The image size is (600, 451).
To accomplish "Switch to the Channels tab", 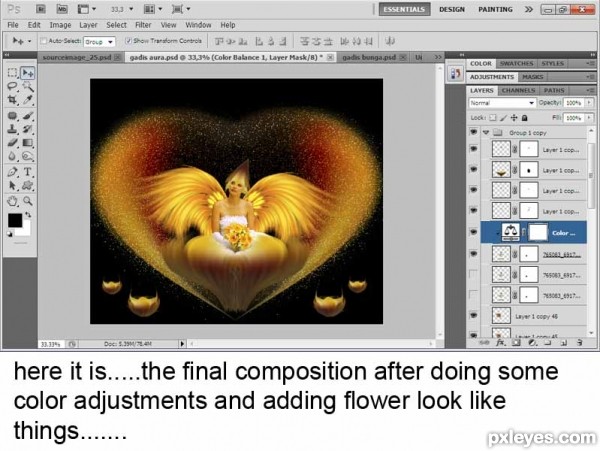I will (518, 90).
